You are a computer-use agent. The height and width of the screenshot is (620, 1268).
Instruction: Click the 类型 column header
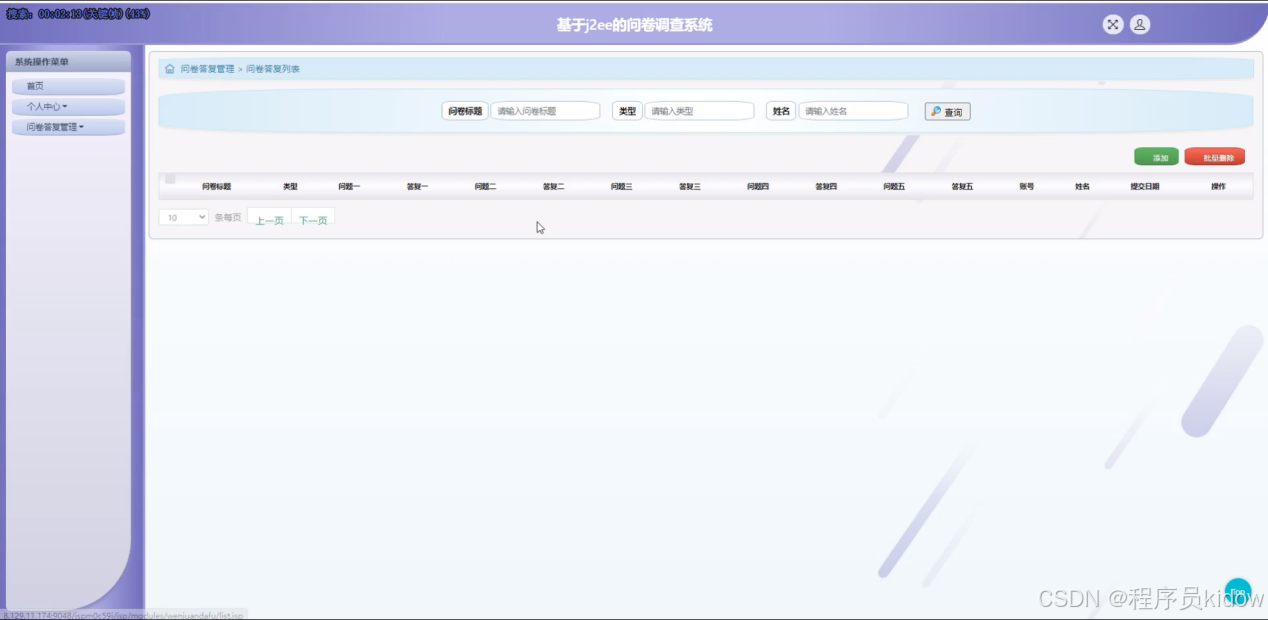290,187
